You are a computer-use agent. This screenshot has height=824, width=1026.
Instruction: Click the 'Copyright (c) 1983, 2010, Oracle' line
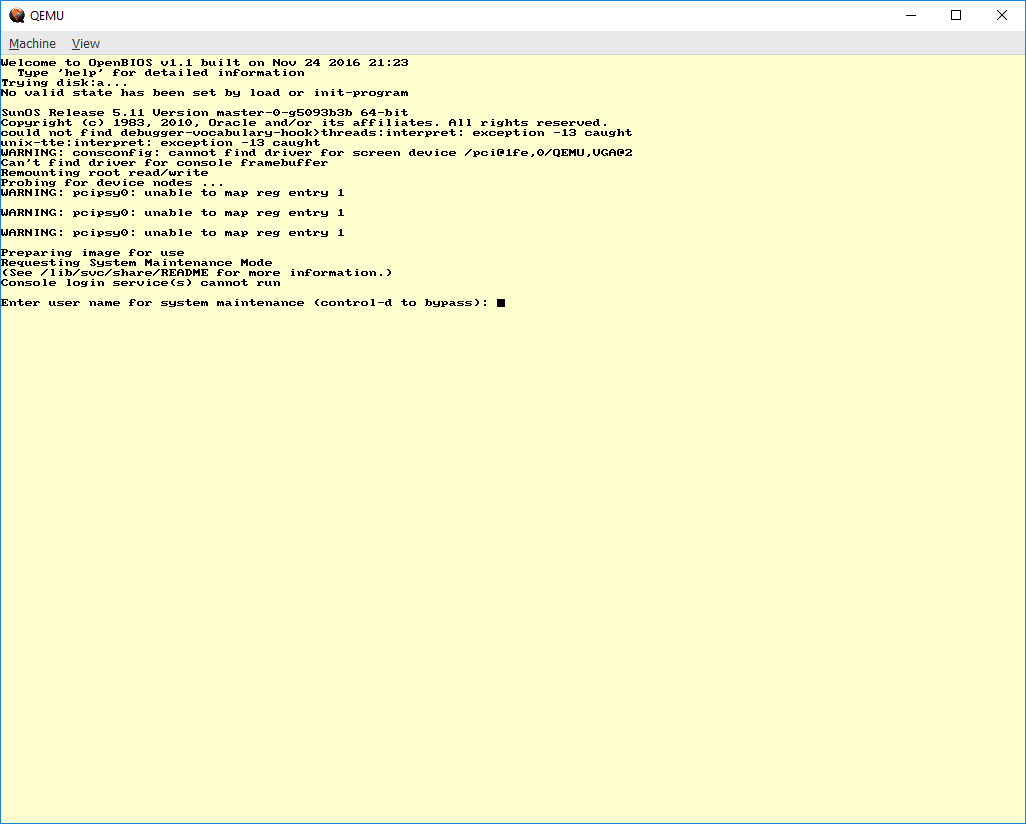[305, 122]
